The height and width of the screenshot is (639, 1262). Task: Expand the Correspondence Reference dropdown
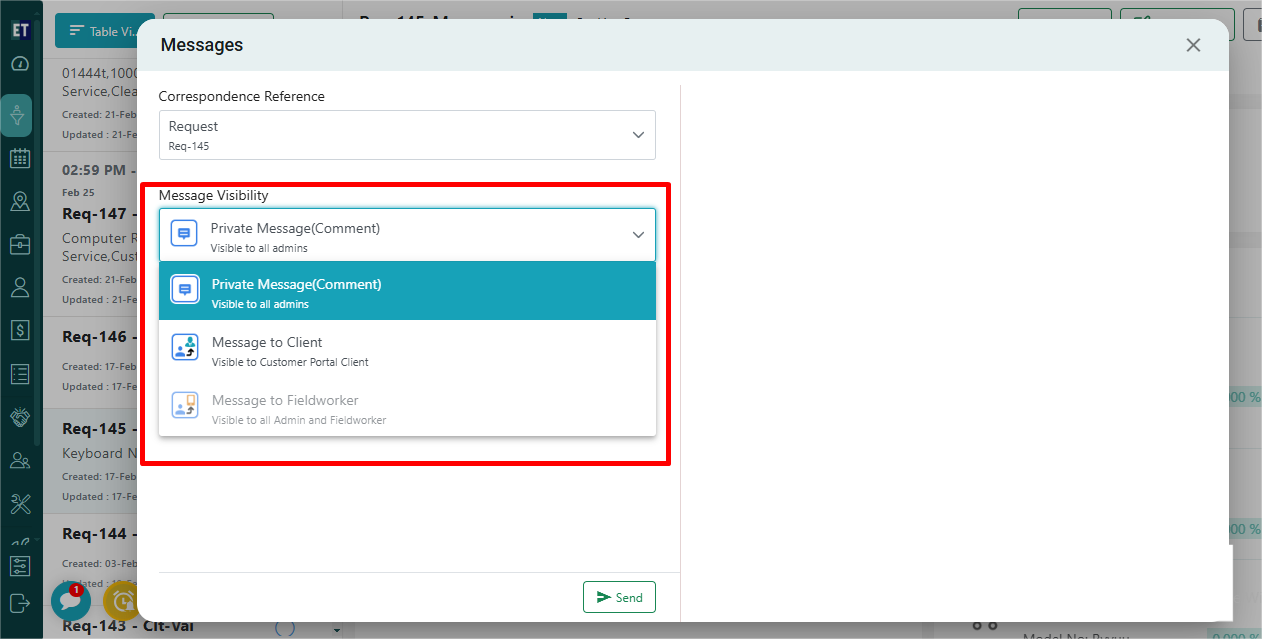click(407, 135)
